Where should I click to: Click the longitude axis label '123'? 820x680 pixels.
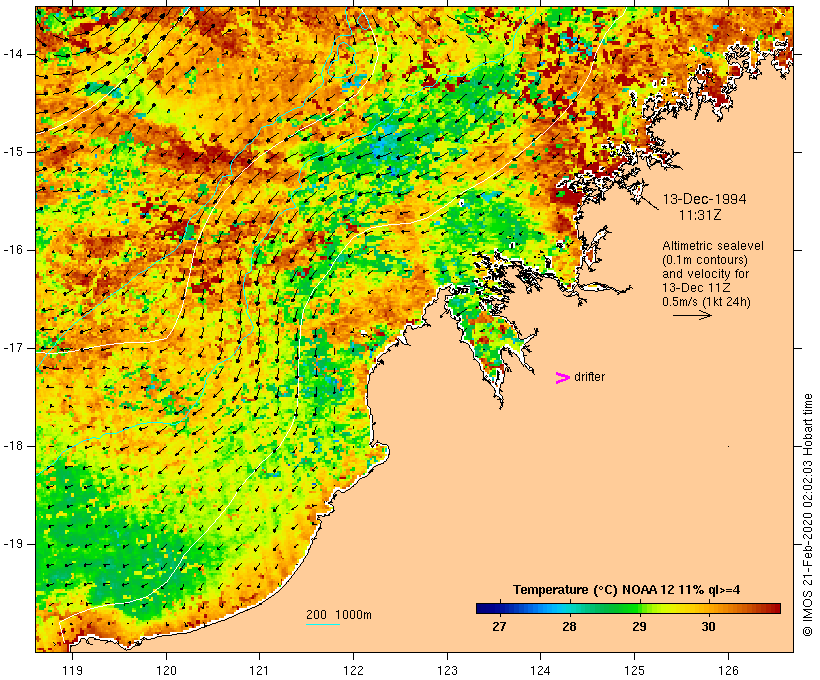tap(447, 670)
